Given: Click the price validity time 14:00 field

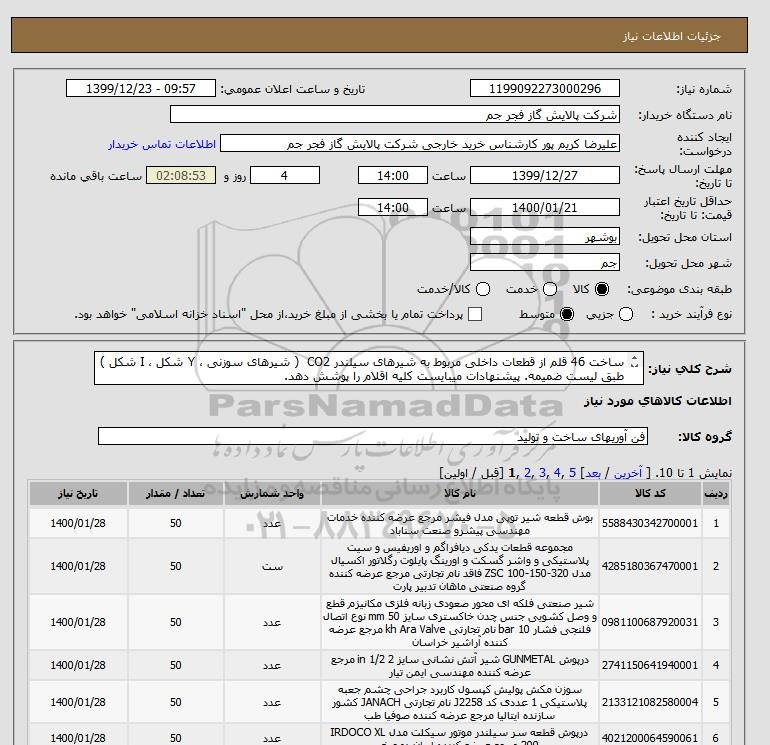Looking at the screenshot, I should pos(393,208).
